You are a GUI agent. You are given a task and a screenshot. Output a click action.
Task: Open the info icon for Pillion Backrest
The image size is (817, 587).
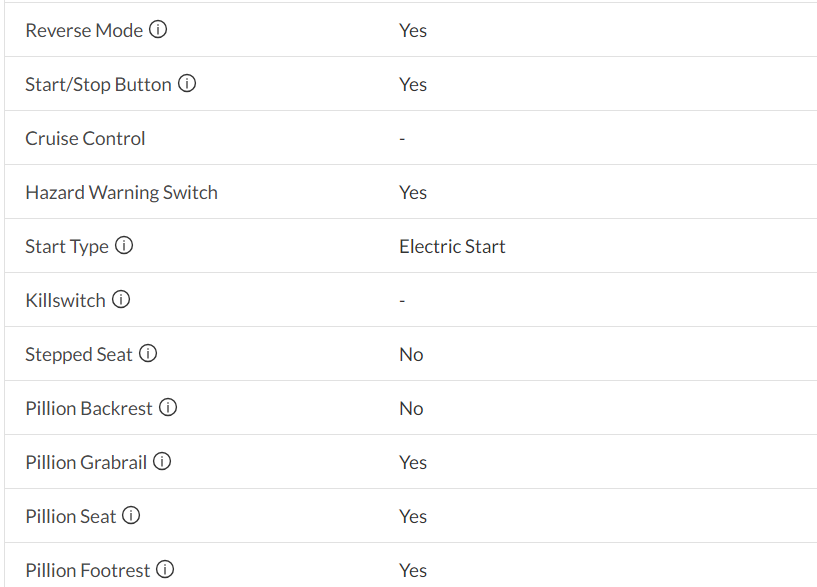point(168,408)
